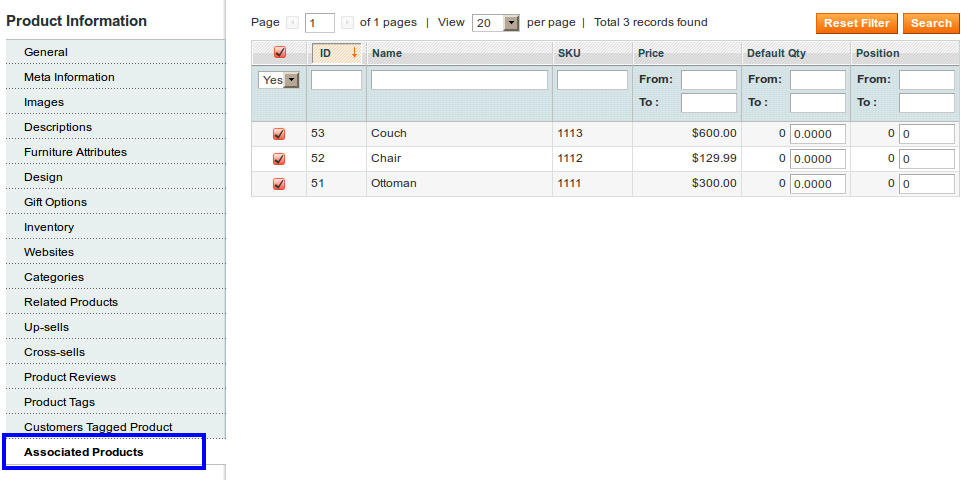Switch to the Inventory tab
This screenshot has height=480, width=961.
[x=116, y=227]
